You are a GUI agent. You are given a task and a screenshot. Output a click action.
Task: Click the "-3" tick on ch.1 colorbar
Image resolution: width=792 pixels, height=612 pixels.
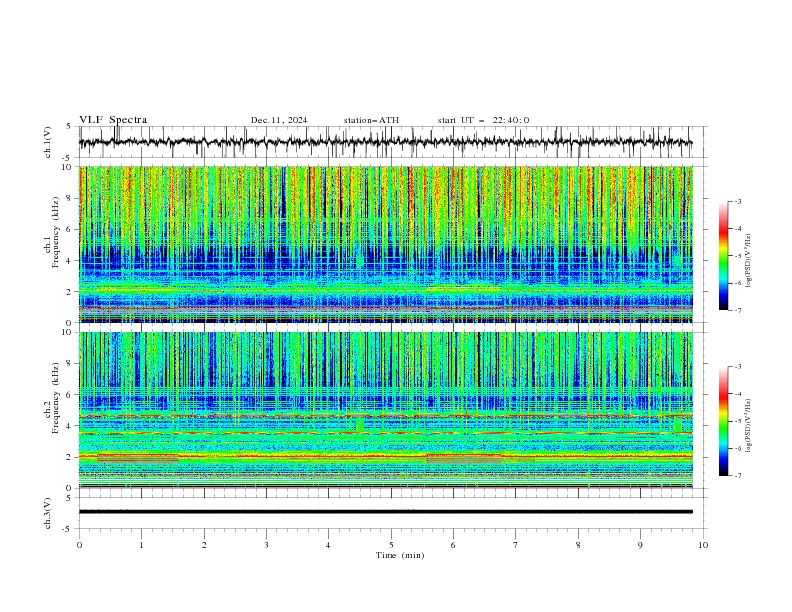click(738, 201)
